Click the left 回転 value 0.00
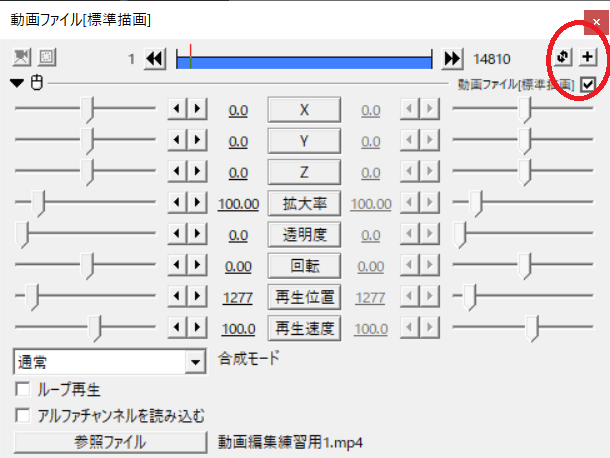610x458 pixels. 238,267
